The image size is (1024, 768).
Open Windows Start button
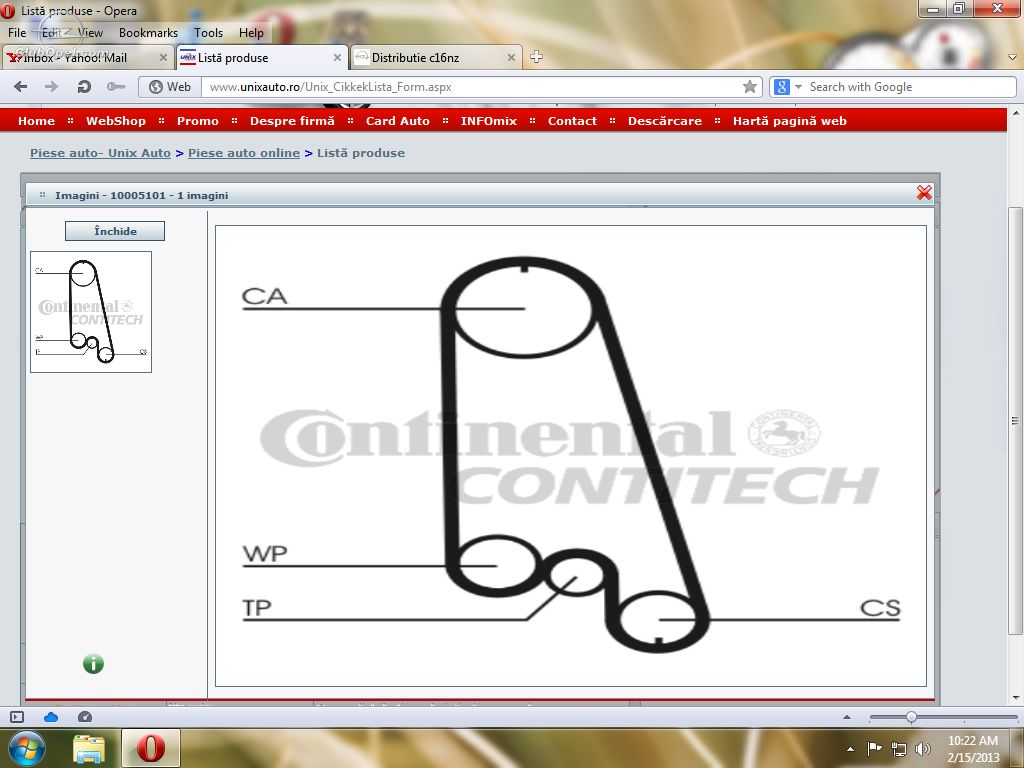[x=27, y=748]
